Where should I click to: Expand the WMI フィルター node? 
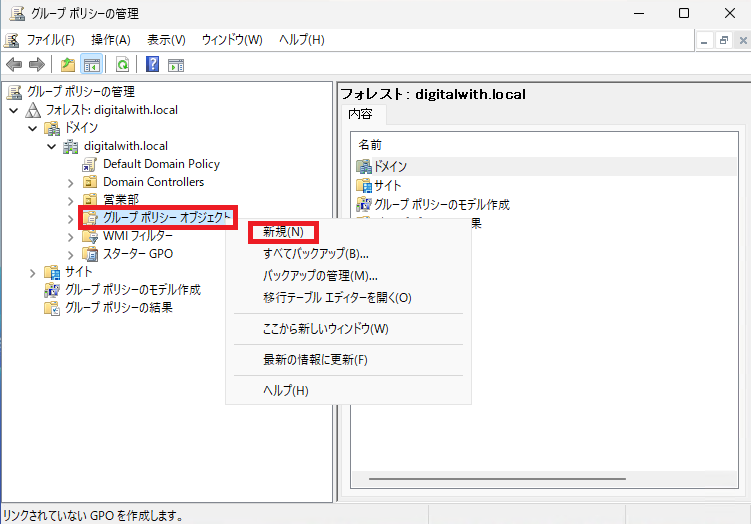70,237
